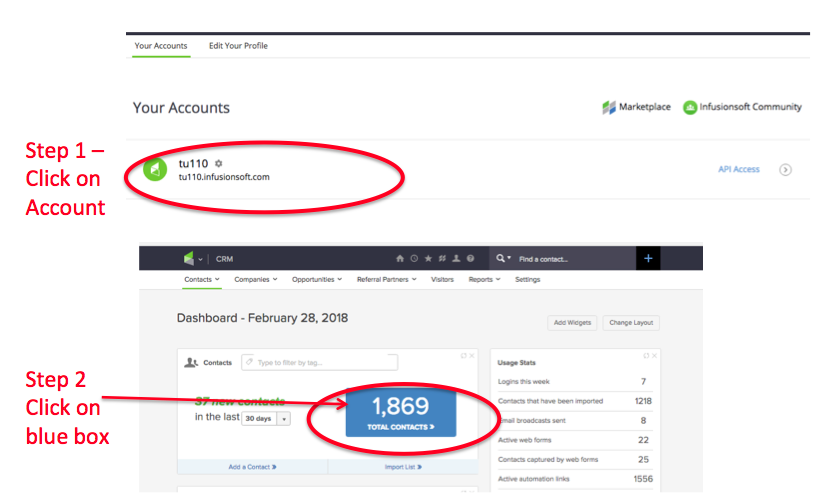Open the Opportunities menu dropdown

point(317,279)
